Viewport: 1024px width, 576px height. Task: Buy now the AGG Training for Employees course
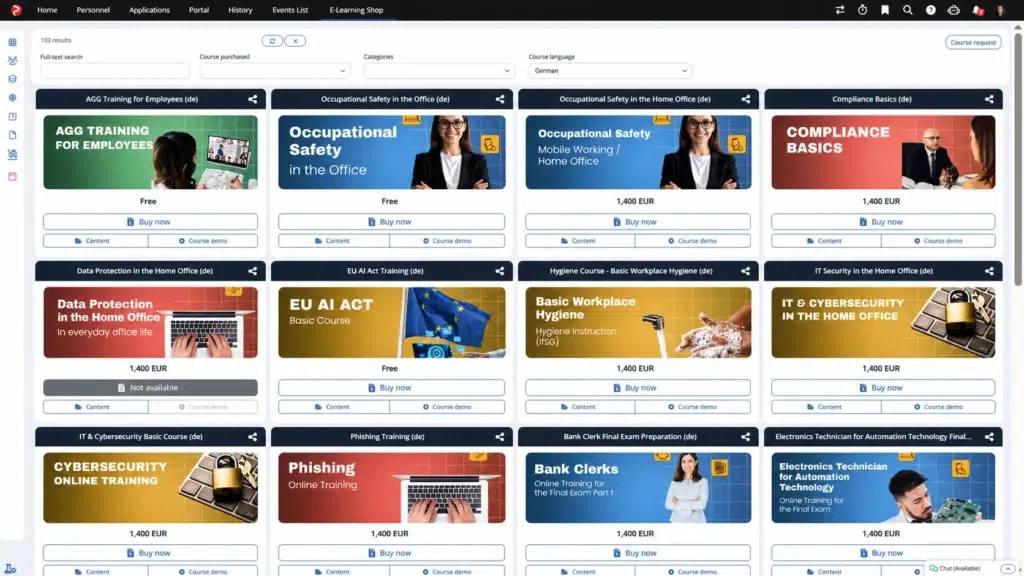(x=150, y=222)
